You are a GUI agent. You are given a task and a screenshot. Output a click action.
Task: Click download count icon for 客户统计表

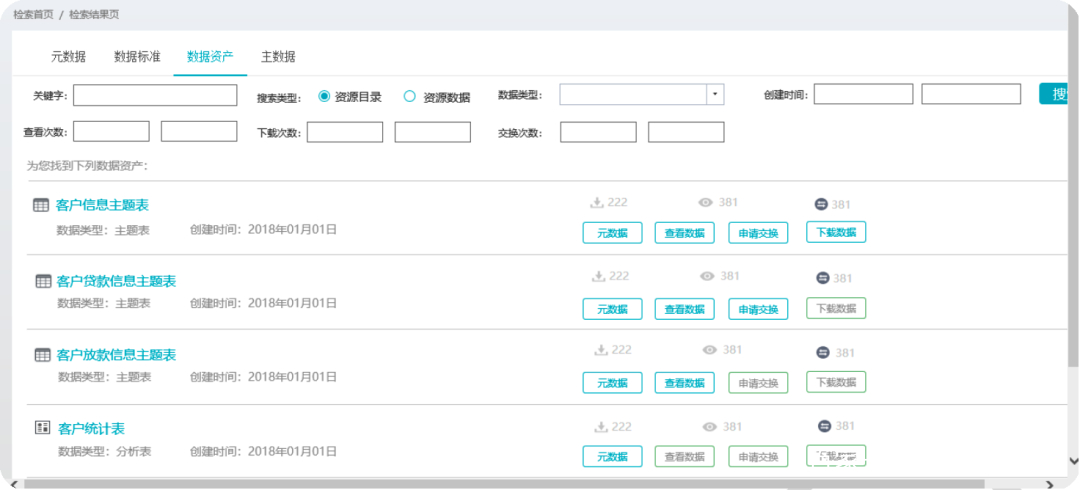pos(600,426)
